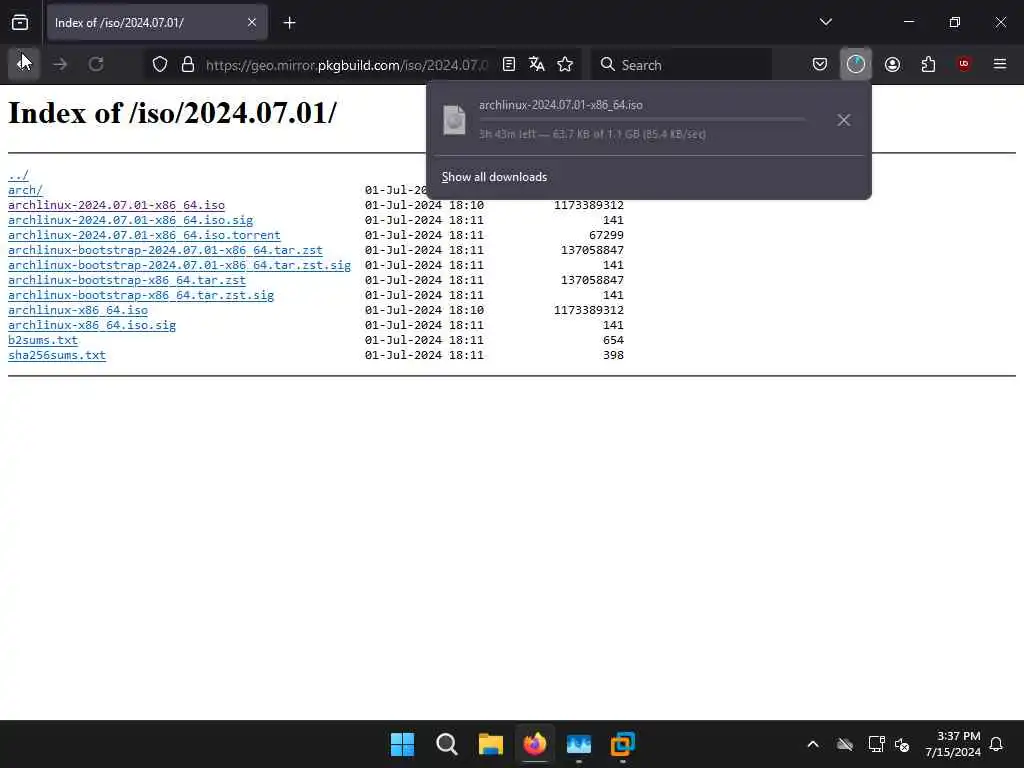Click the URL address field
This screenshot has width=1024, height=768.
[346, 65]
